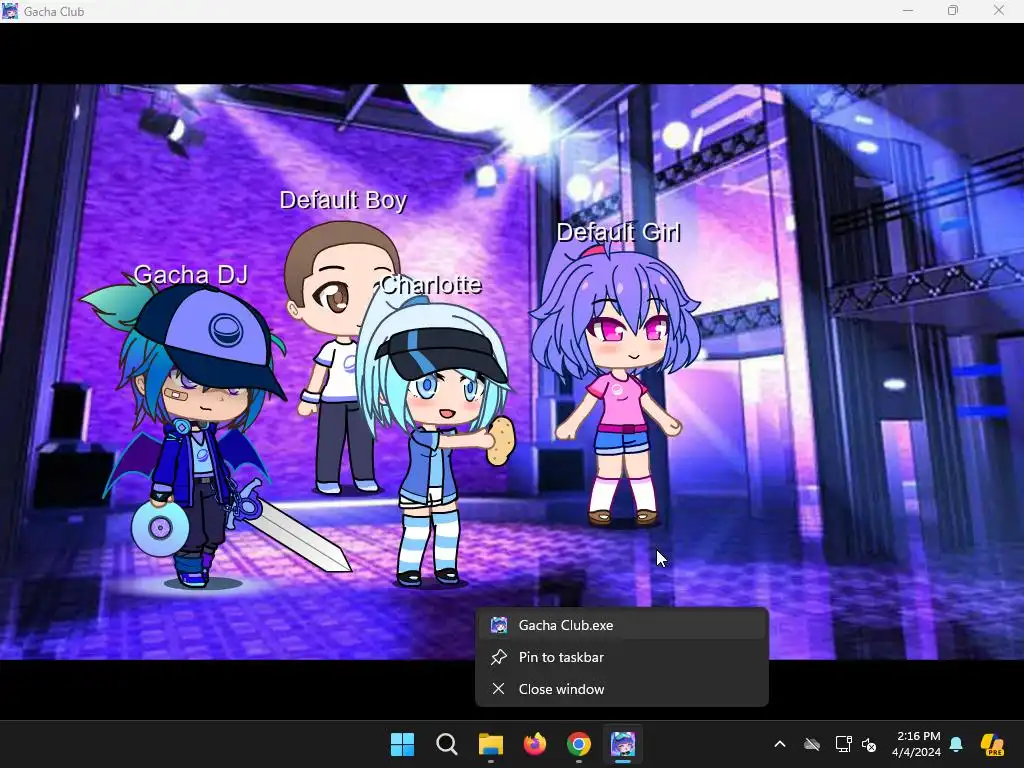Open the network status tray icon
The height and width of the screenshot is (768, 1024).
pos(843,744)
